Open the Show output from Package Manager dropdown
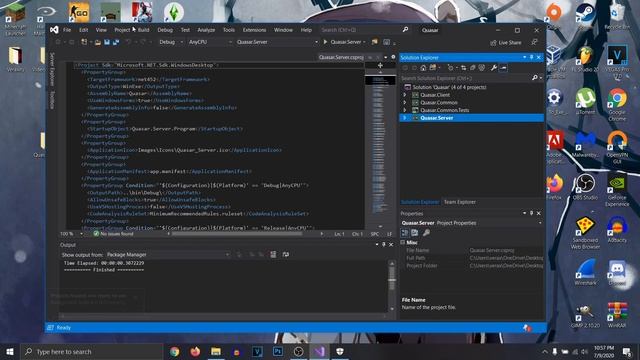This screenshot has height=360, width=640. (168, 255)
